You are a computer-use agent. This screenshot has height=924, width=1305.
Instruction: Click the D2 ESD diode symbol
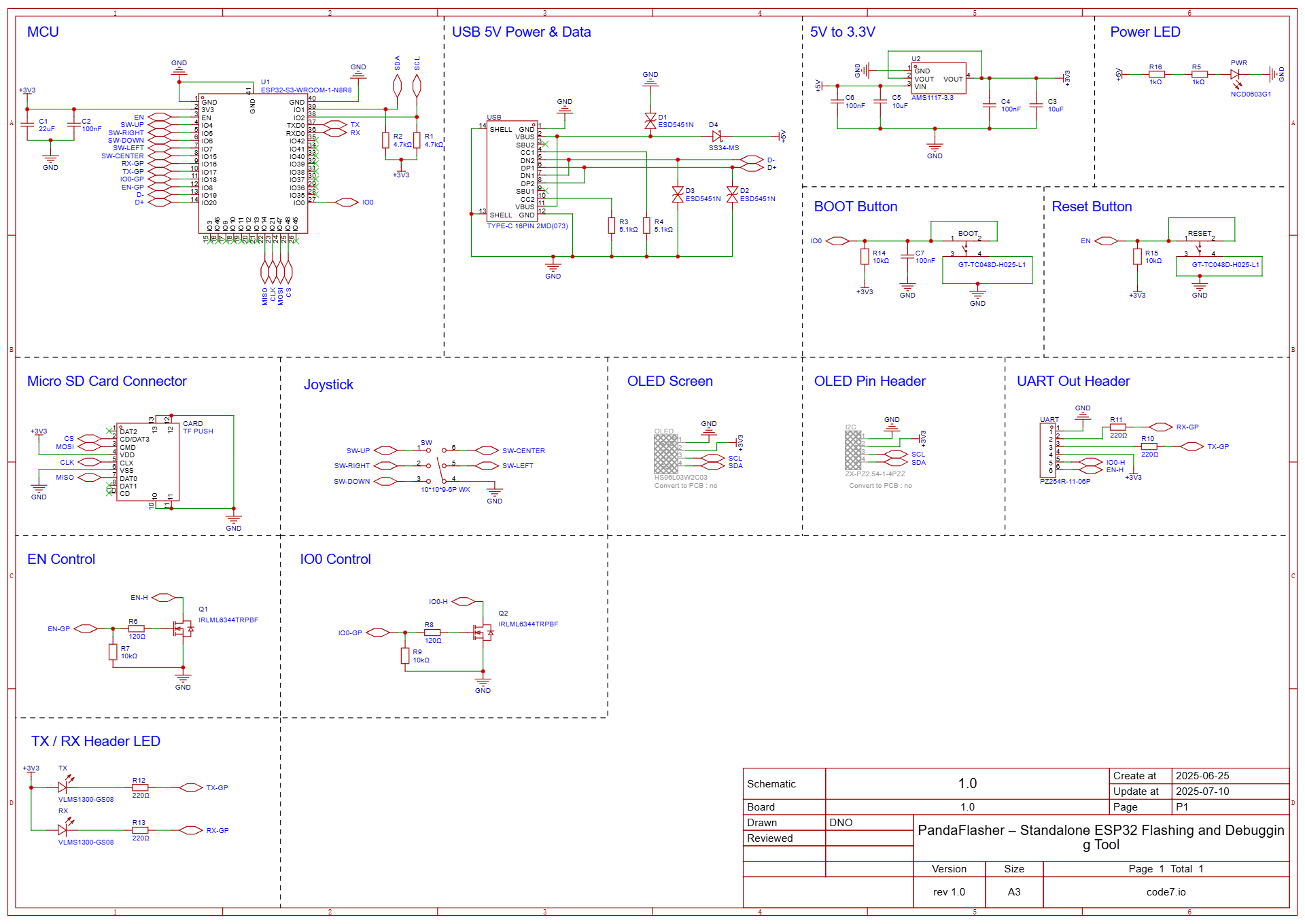coord(732,195)
